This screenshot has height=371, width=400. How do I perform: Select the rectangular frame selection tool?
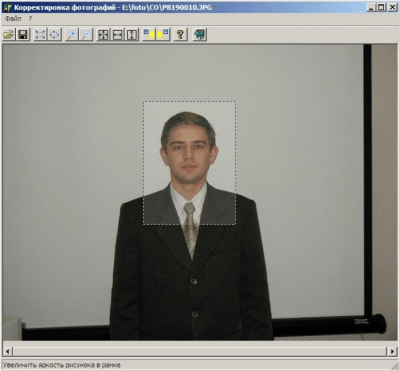[40, 34]
